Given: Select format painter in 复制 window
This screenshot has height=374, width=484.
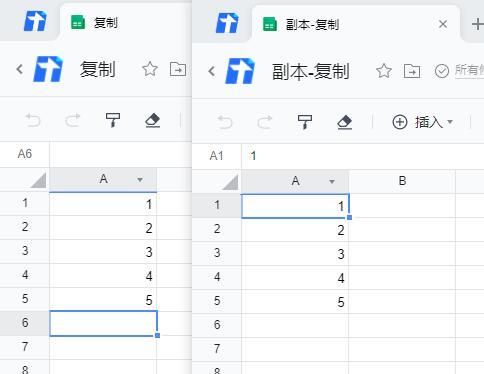Looking at the screenshot, I should pyautogui.click(x=113, y=120).
